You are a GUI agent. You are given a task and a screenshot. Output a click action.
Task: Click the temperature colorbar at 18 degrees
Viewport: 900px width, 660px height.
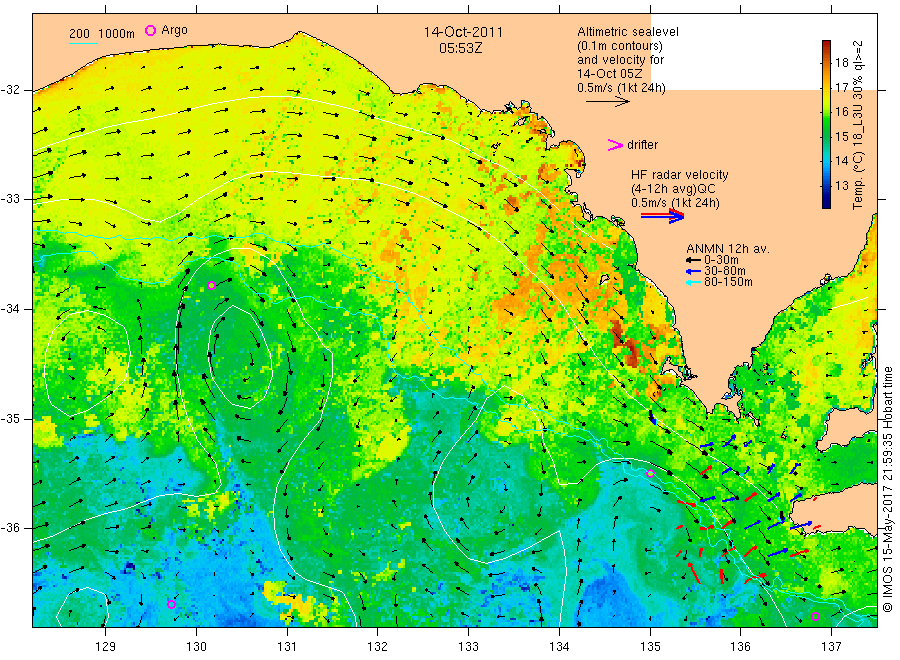point(826,63)
